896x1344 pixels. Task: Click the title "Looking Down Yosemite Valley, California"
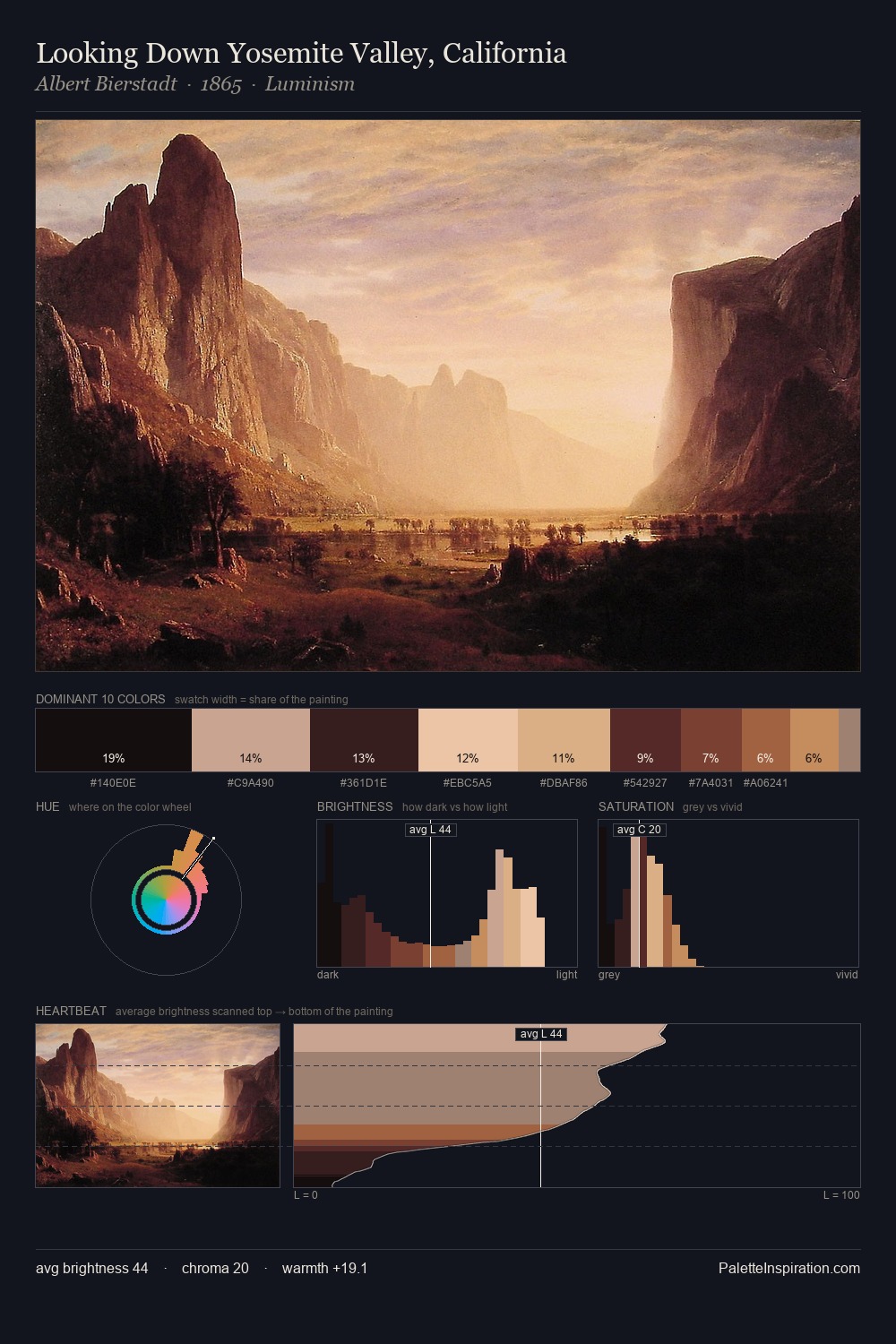click(x=301, y=54)
